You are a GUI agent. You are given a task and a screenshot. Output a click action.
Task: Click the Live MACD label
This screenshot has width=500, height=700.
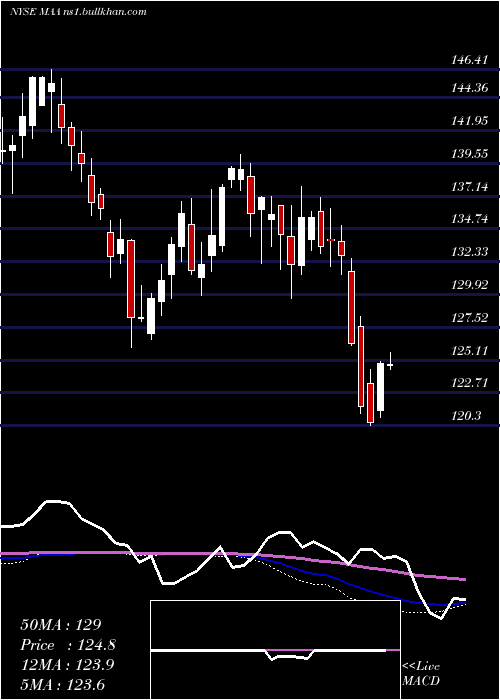(x=421, y=673)
